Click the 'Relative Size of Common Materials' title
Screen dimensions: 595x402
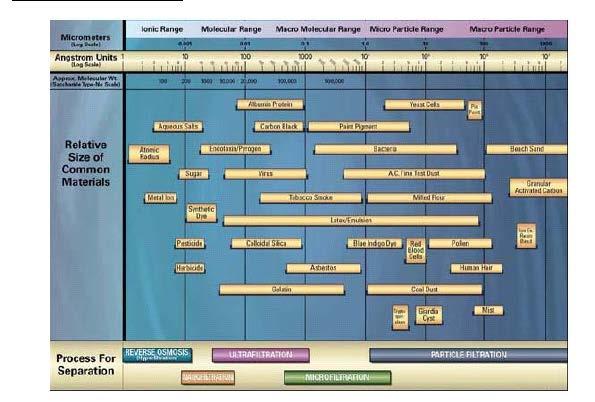[86, 163]
